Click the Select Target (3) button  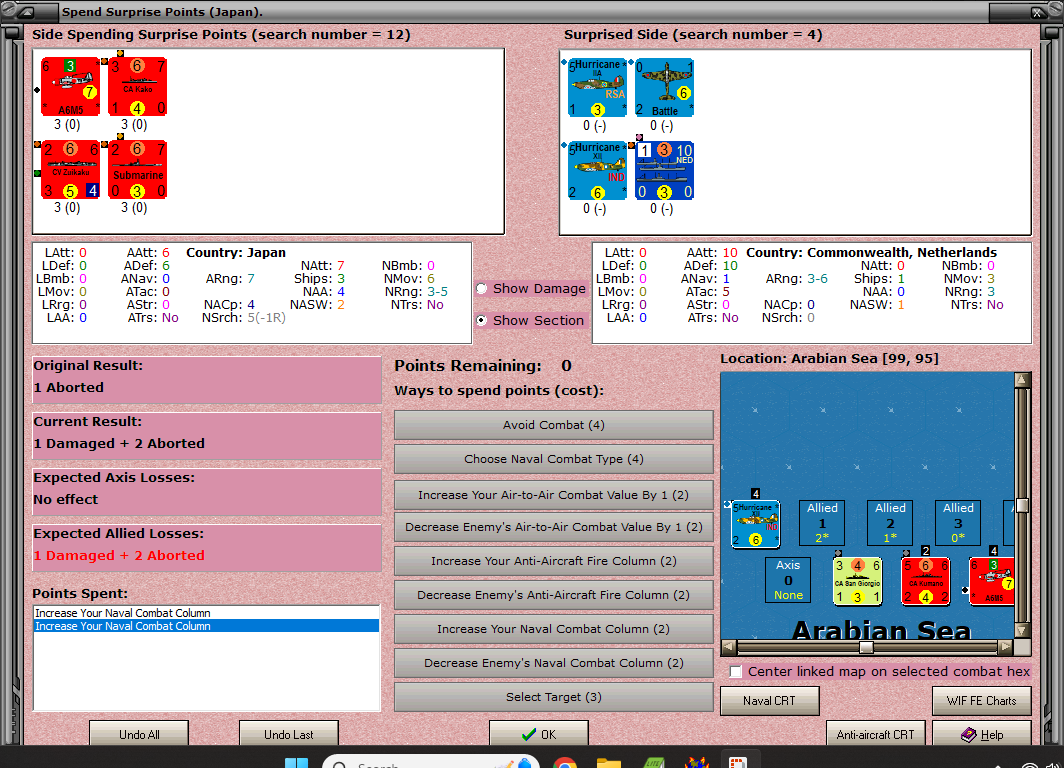coord(554,697)
